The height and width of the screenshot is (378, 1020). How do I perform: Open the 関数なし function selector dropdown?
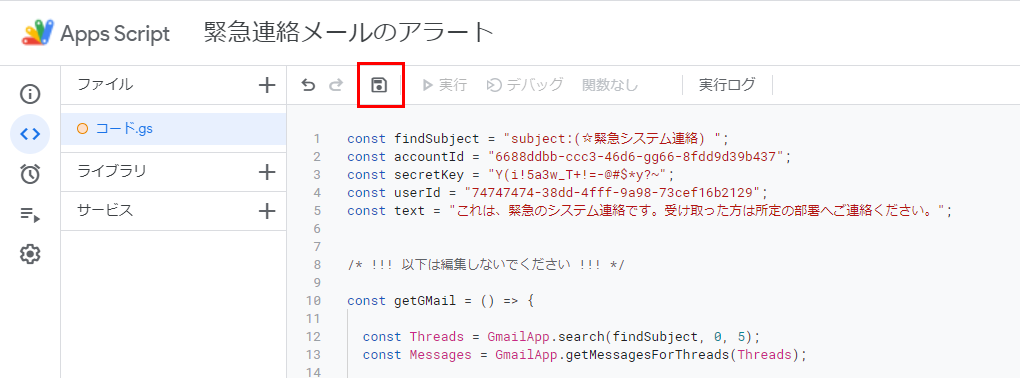pyautogui.click(x=610, y=85)
